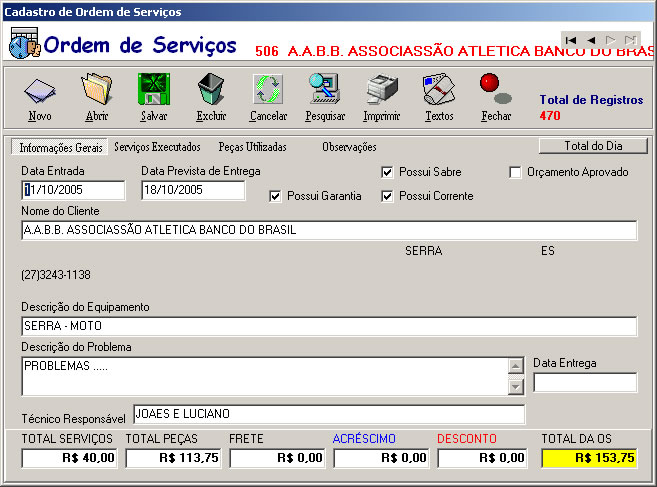
Task: Click the Desconto value field
Action: pos(482,458)
